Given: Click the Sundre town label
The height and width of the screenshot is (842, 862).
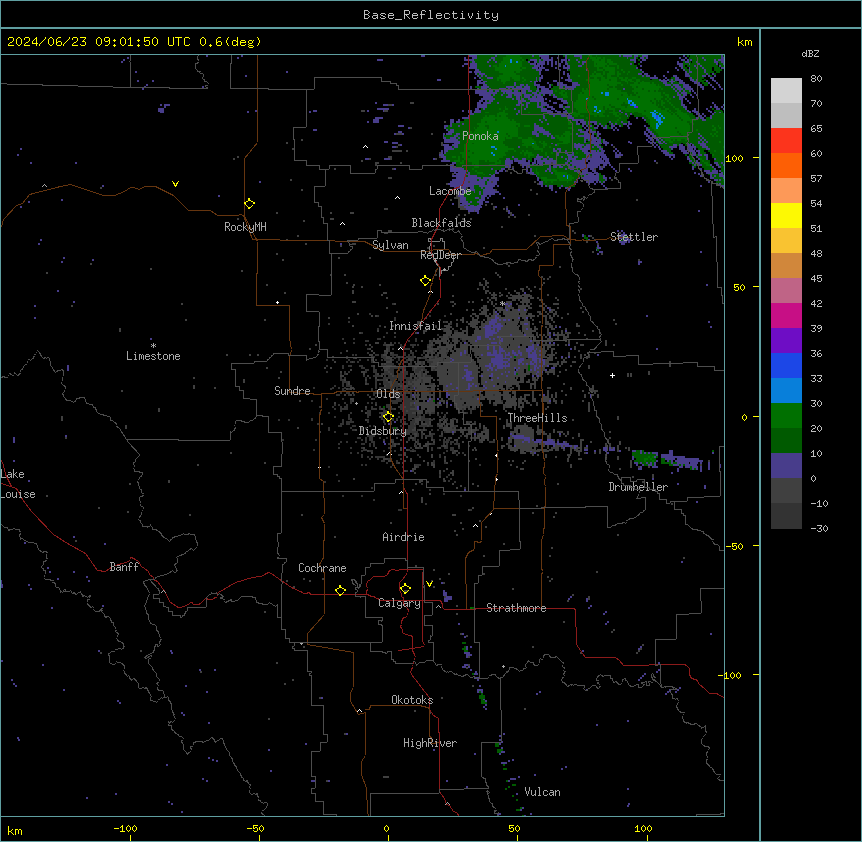Looking at the screenshot, I should [292, 391].
